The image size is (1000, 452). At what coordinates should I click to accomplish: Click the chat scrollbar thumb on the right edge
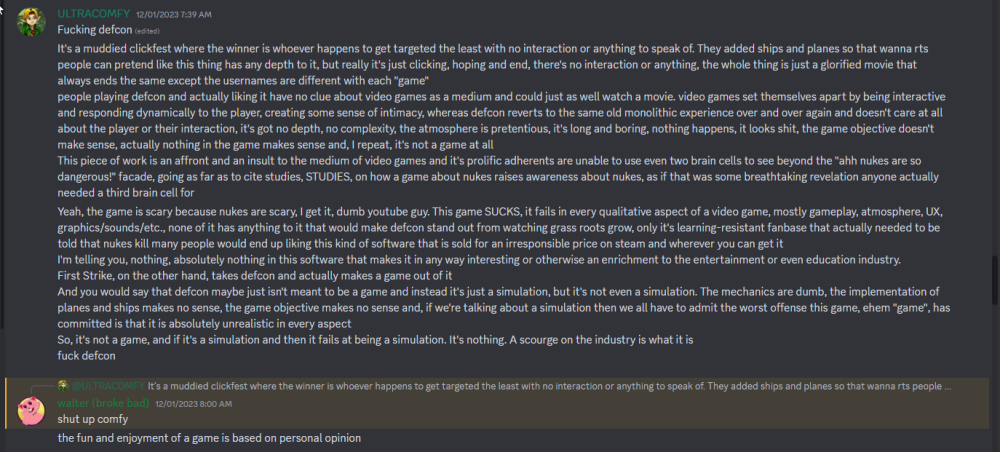pos(995,273)
